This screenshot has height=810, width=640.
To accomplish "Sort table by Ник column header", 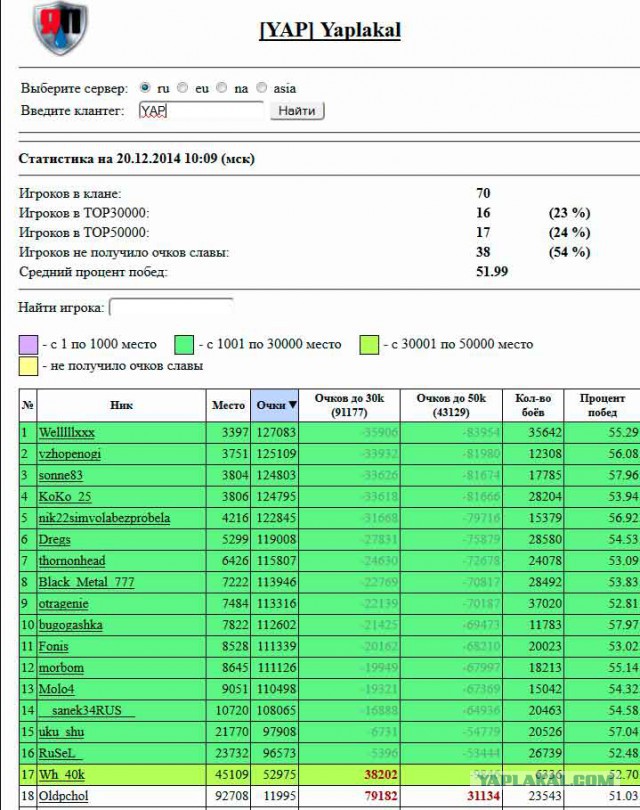I will (x=121, y=405).
